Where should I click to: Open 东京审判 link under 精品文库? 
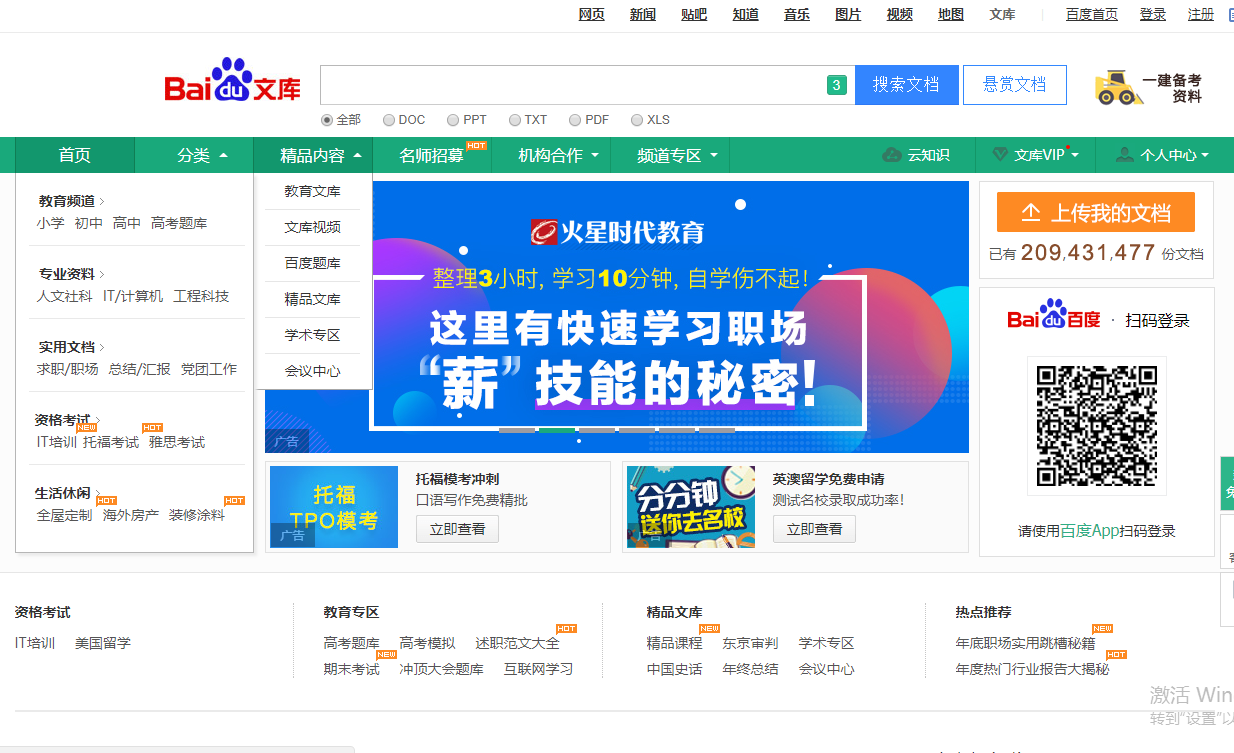(750, 643)
